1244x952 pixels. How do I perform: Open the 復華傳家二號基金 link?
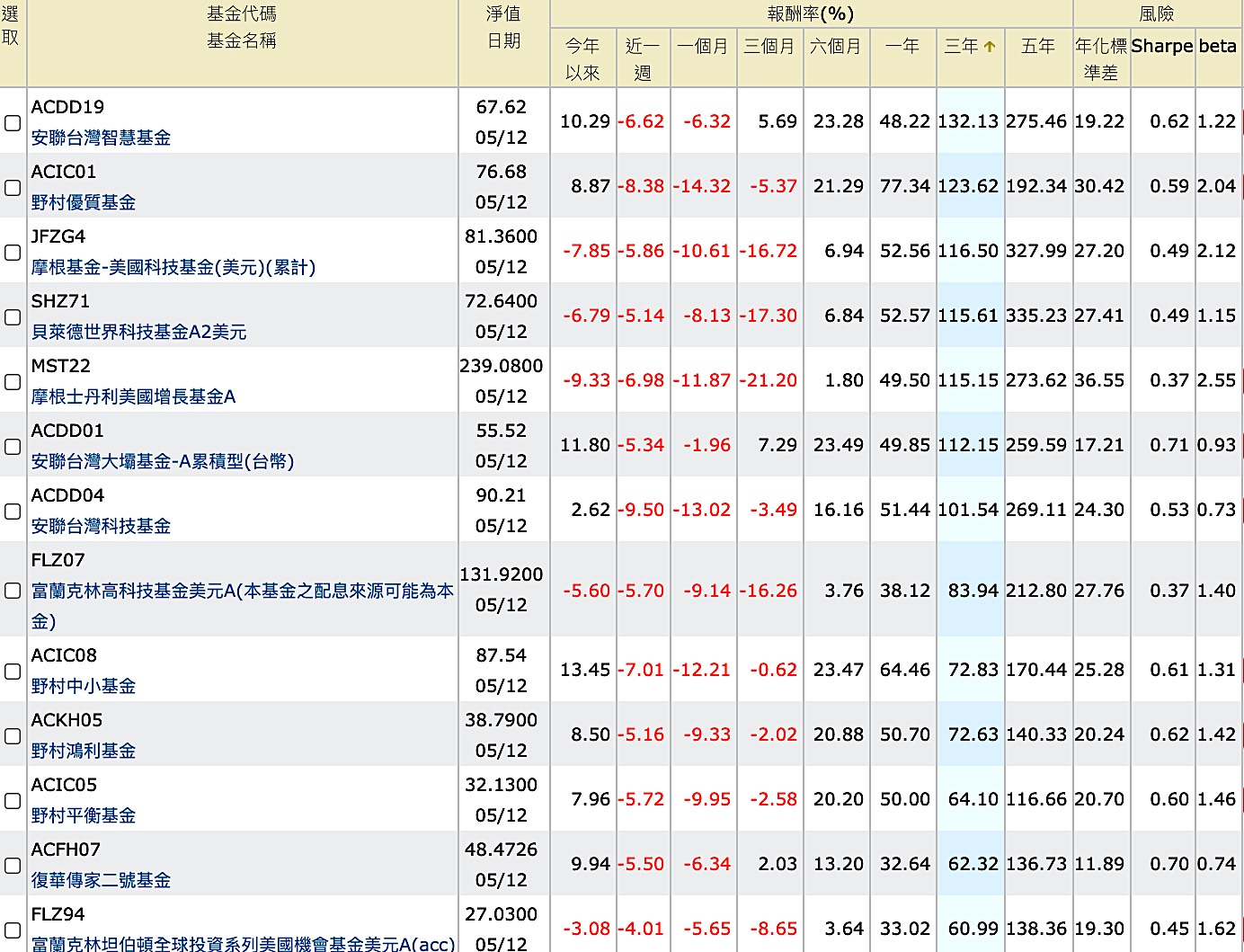pos(101,880)
